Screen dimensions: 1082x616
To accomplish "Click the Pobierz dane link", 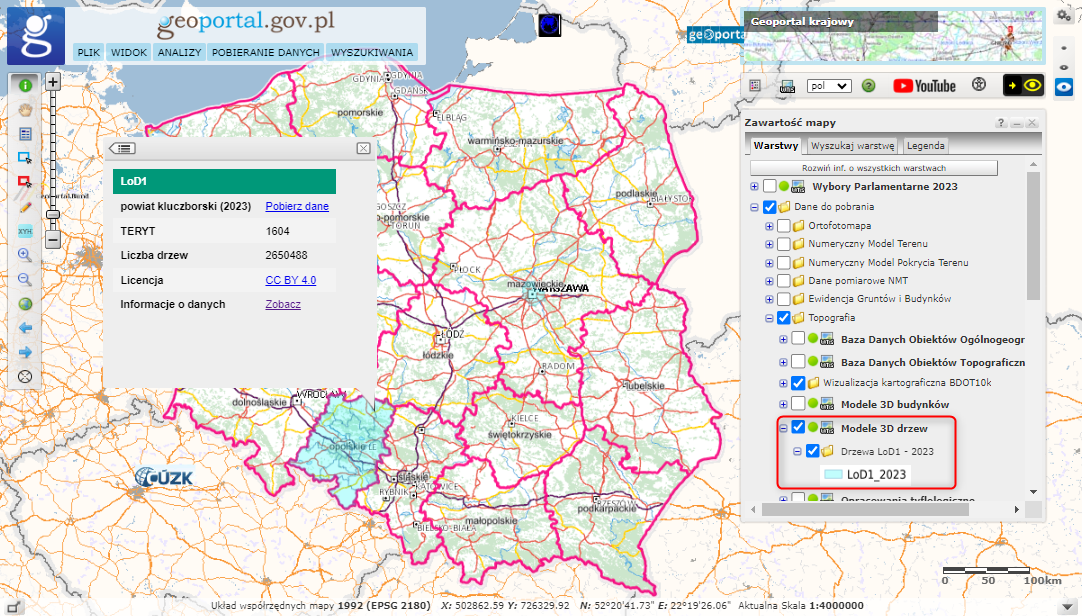I will point(297,206).
